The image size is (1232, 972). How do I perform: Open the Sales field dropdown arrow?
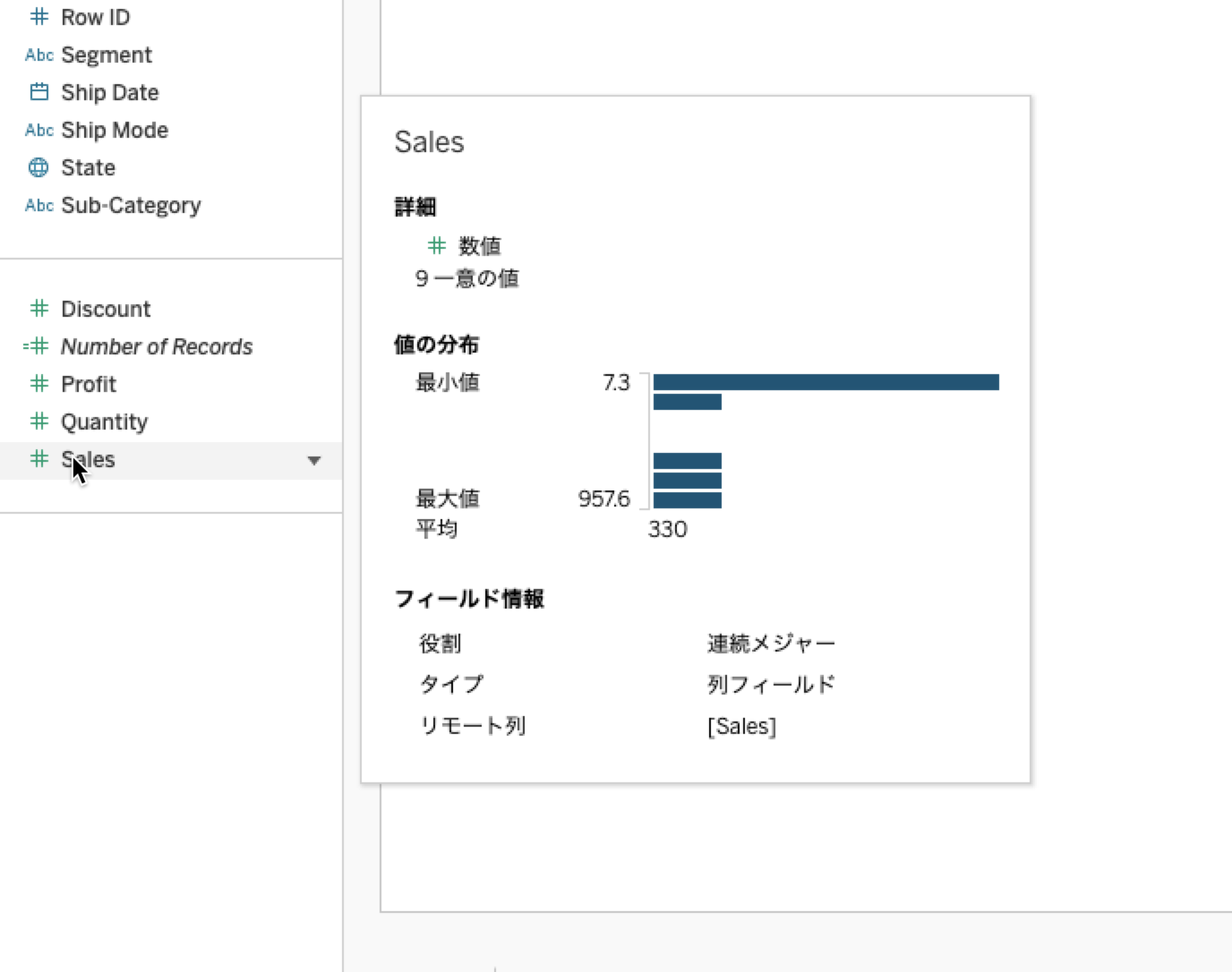313,460
